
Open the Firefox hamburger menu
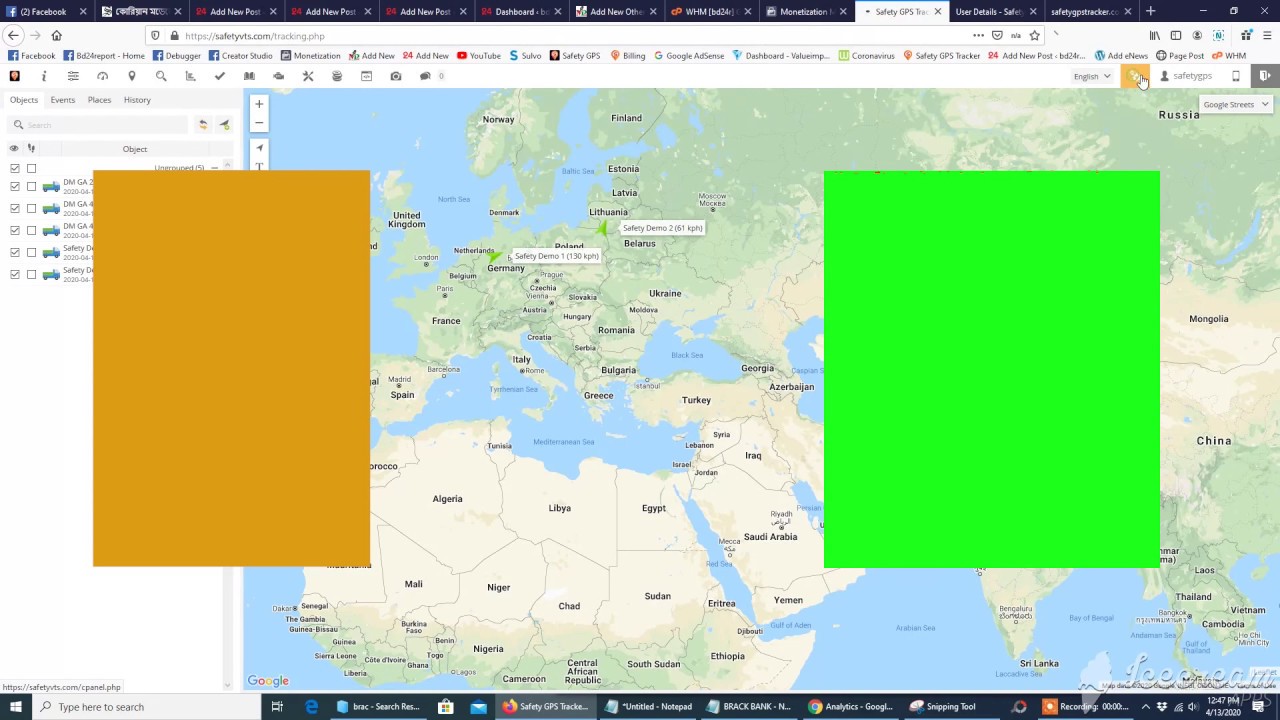[1266, 36]
